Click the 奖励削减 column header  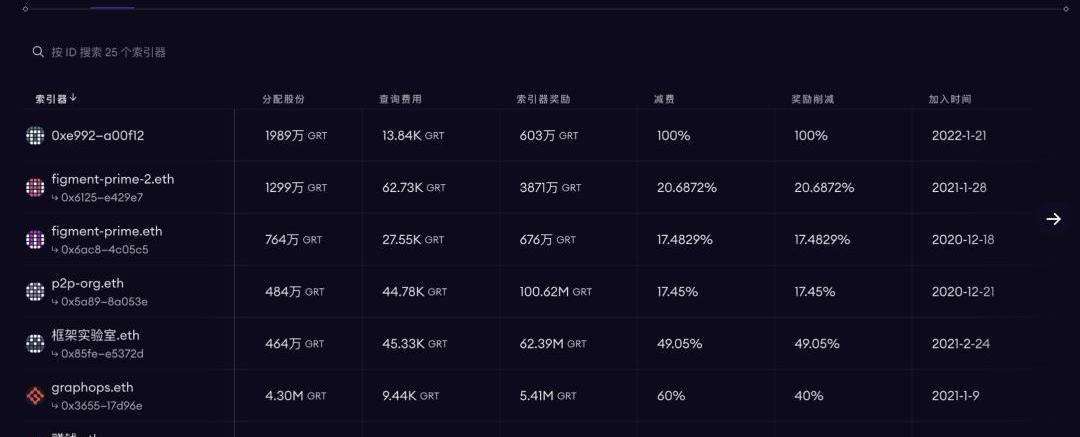[812, 99]
